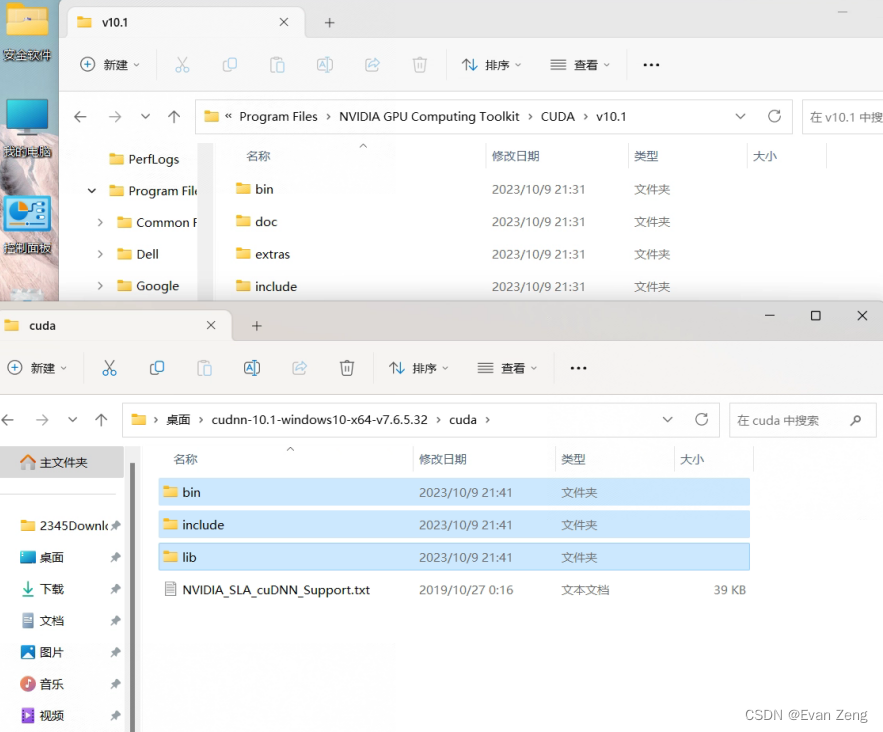Go back in the v10.1 window
The image size is (883, 732).
point(81,117)
